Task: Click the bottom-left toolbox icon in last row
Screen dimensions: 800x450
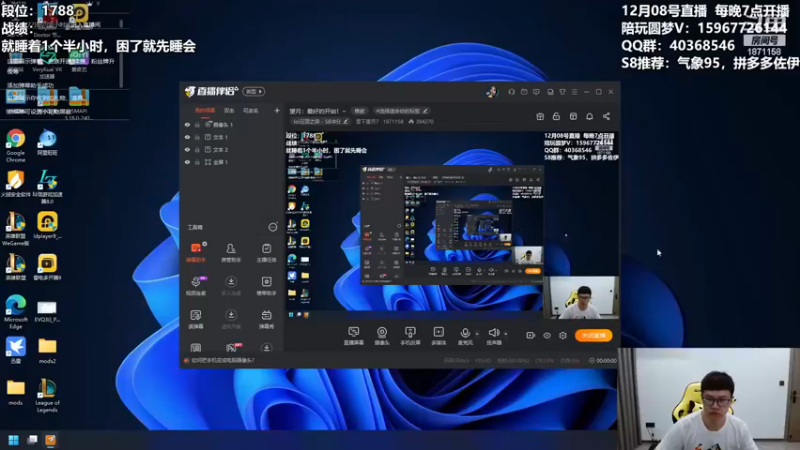Action: (195, 348)
